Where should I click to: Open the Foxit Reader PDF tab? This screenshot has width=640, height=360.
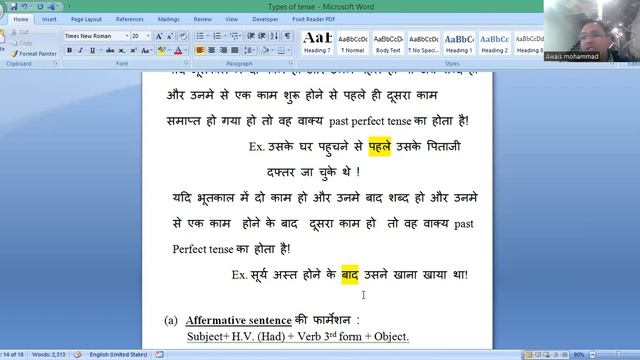[x=313, y=19]
